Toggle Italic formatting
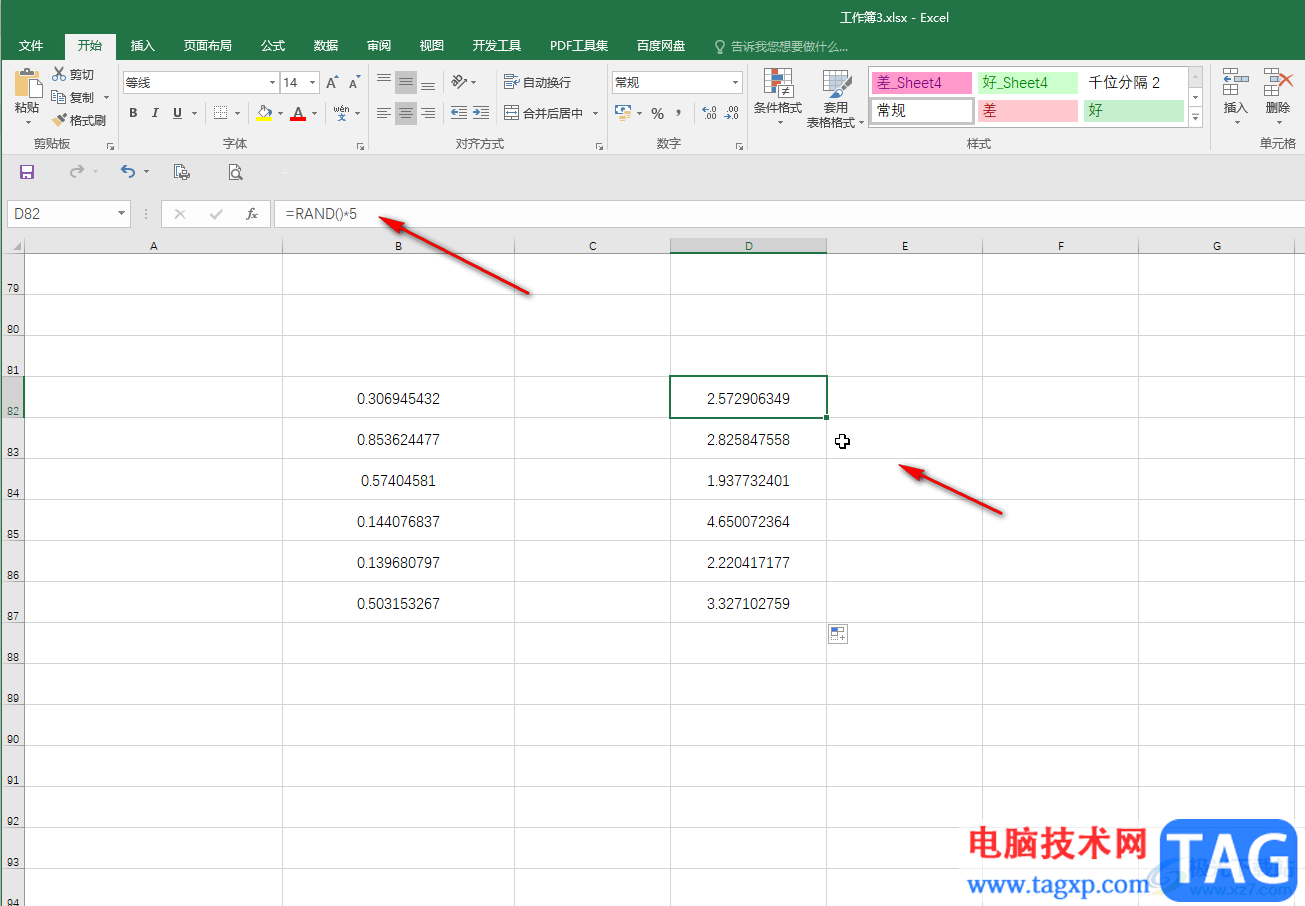The width and height of the screenshot is (1305, 906). click(x=156, y=113)
